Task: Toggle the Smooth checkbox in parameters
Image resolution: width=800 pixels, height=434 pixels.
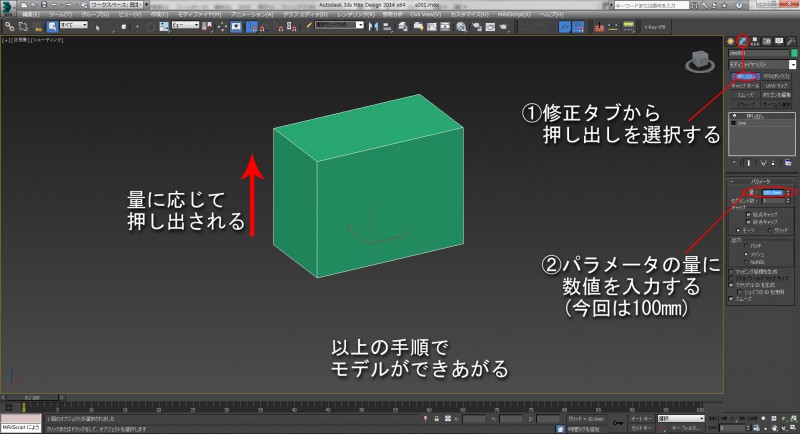Action: tap(732, 297)
